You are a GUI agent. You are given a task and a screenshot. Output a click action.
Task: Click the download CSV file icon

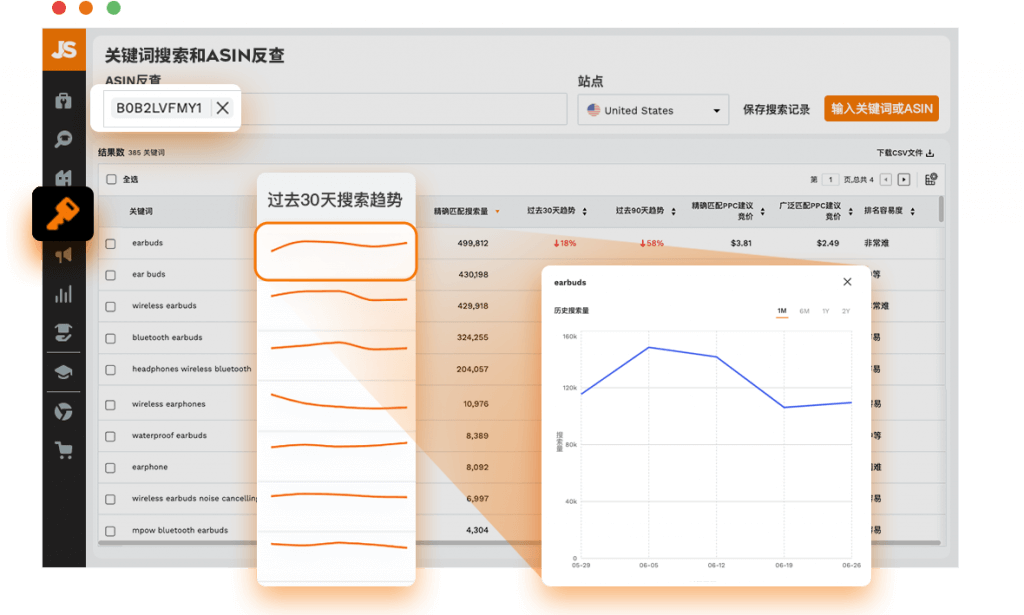click(x=930, y=153)
